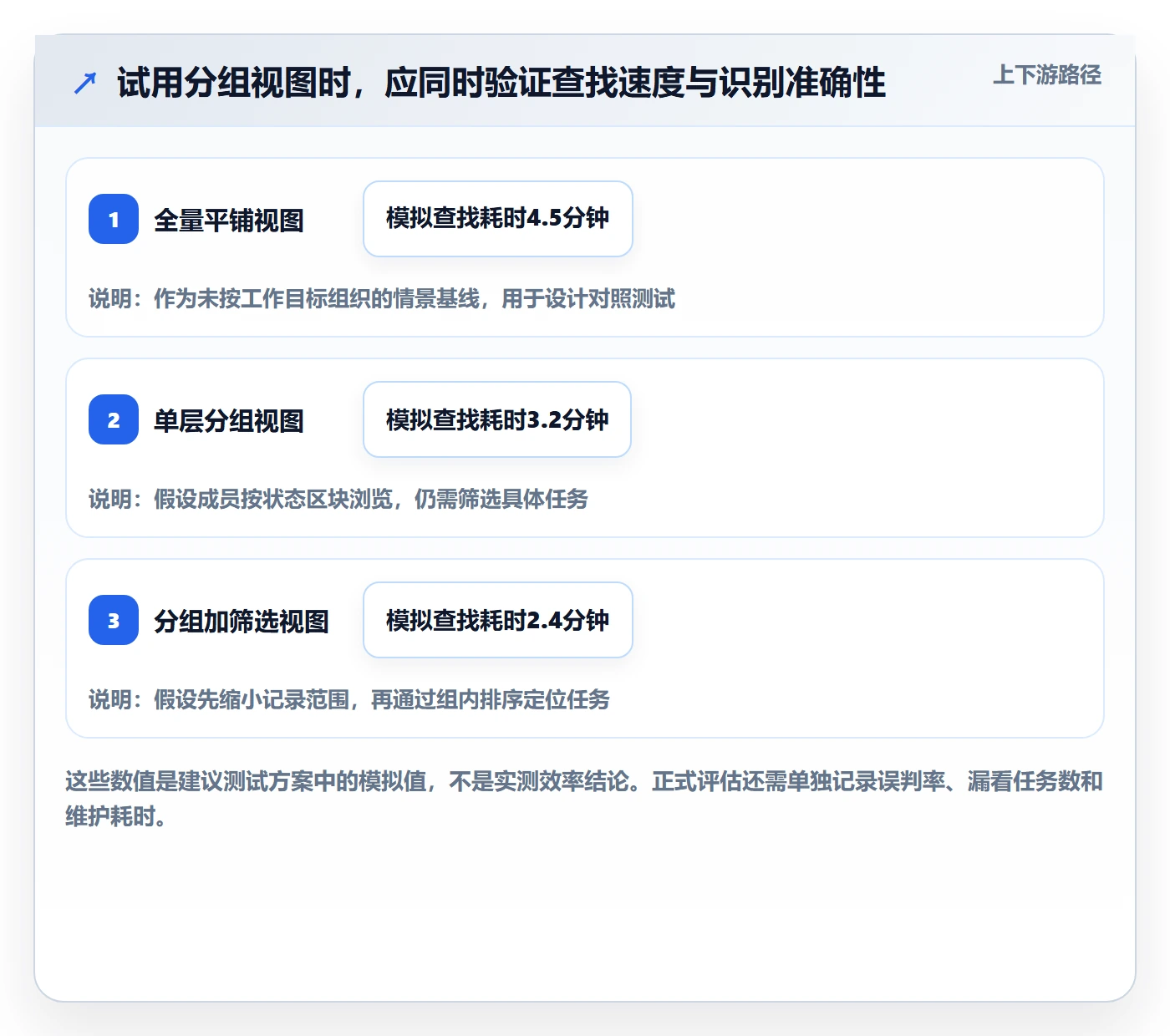Click the footnote starting with 这些数值是建议测试方案中的模拟值

[x=584, y=799]
